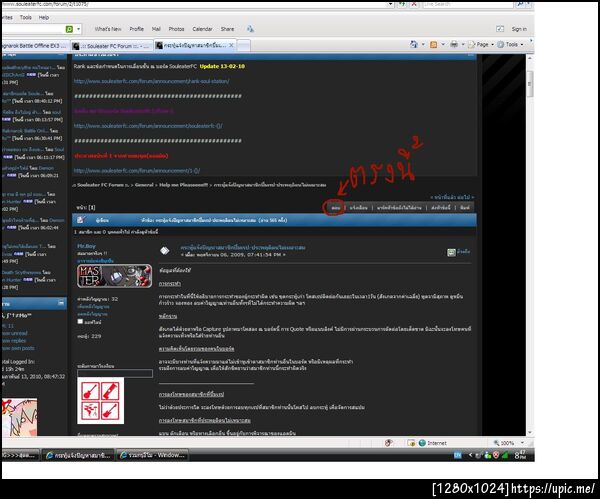Click the checkbox icon next to Sign in

pos(500,29)
